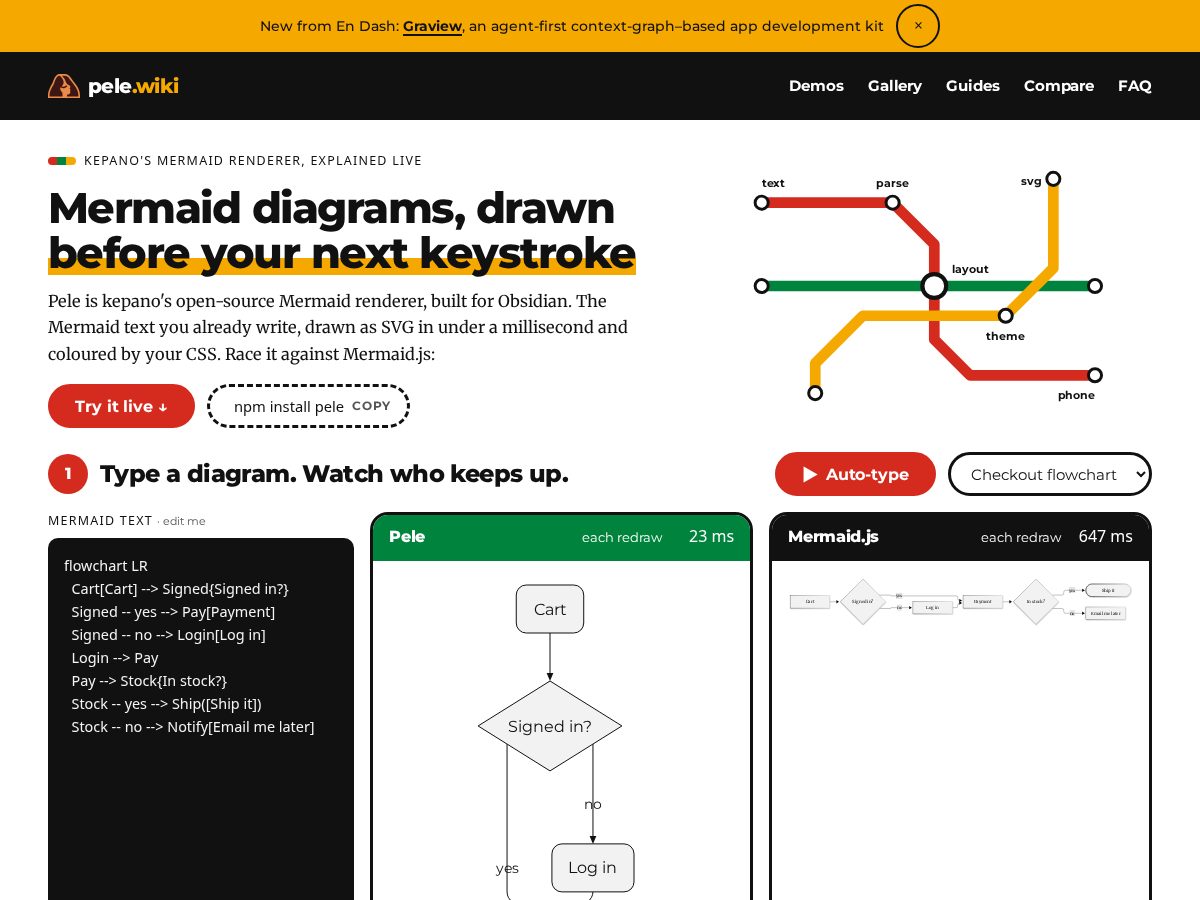Screen dimensions: 1200x900
Task: Open the Compare menu item
Action: (1059, 86)
